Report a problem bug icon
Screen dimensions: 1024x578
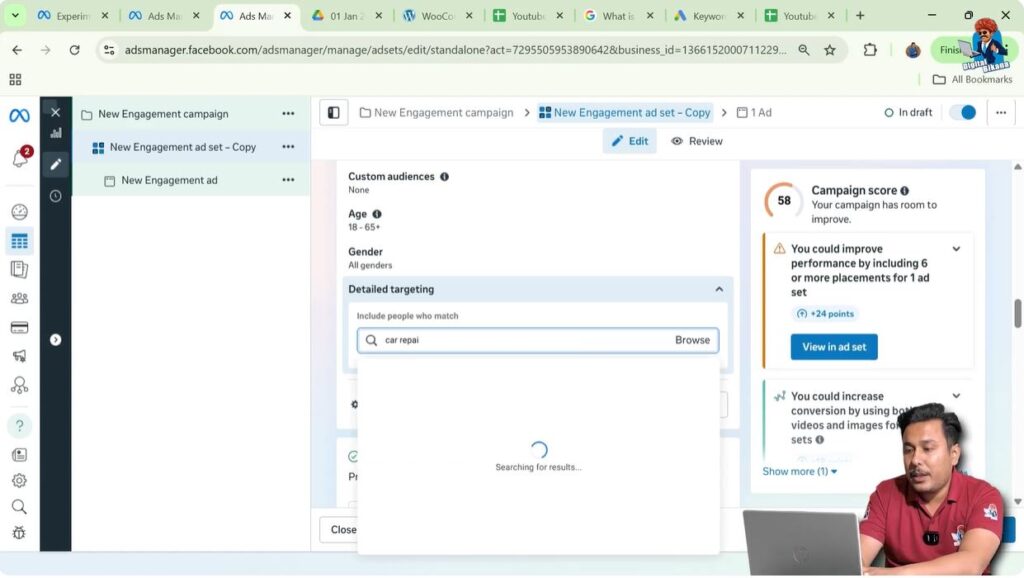20,533
